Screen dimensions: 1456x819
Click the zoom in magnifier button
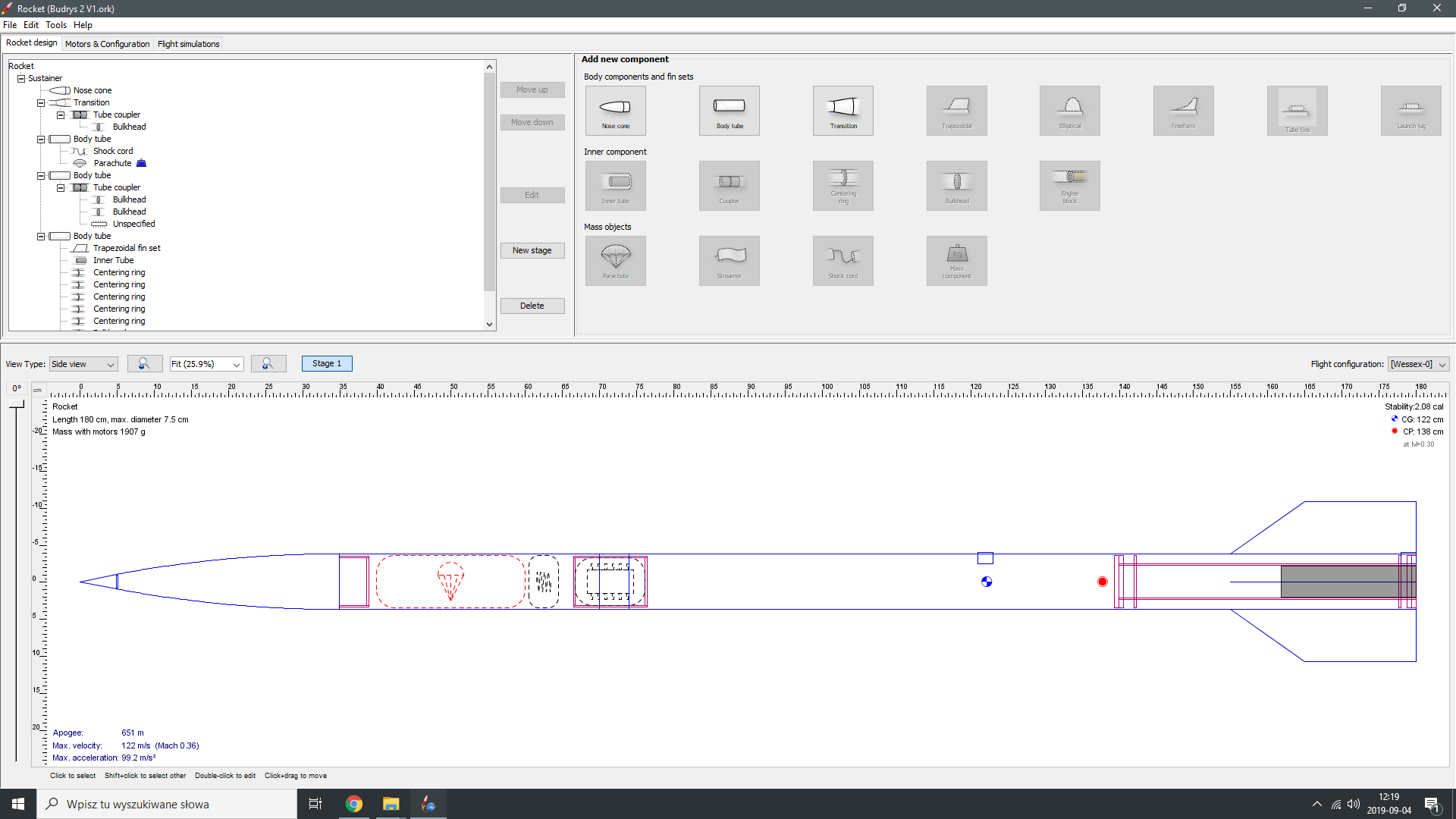[x=268, y=364]
